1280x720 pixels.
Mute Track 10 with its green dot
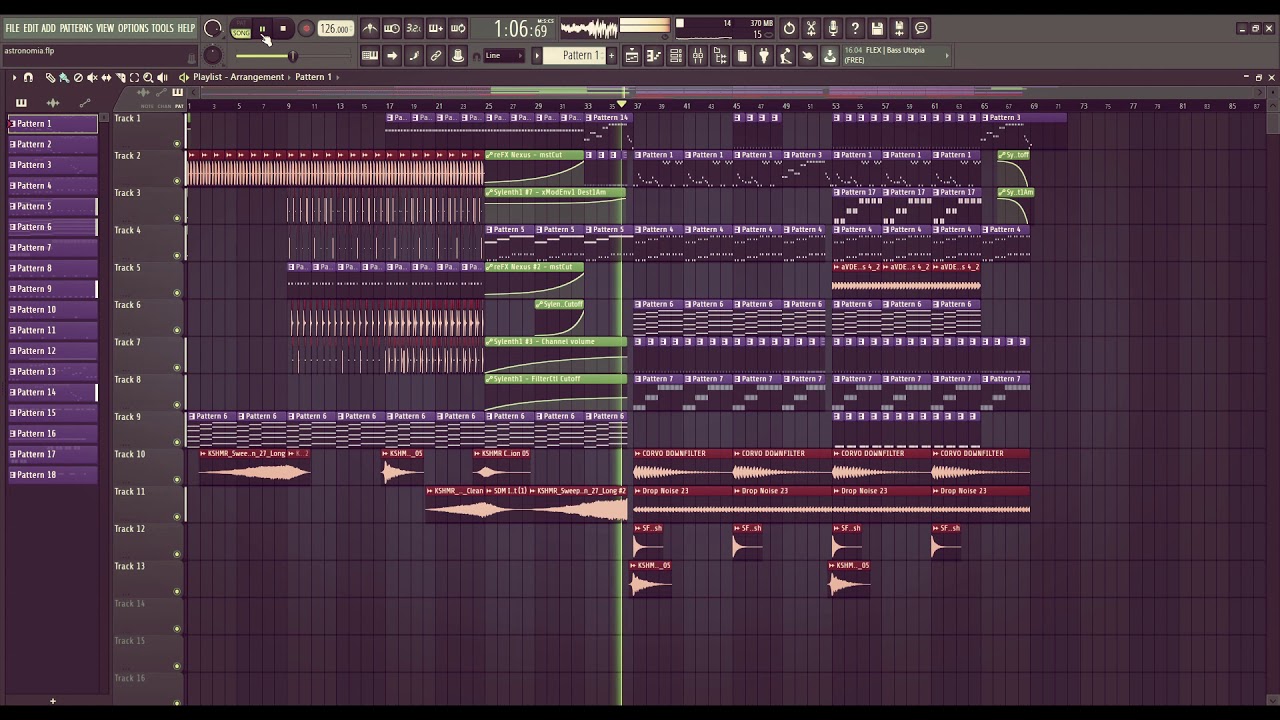coord(178,479)
